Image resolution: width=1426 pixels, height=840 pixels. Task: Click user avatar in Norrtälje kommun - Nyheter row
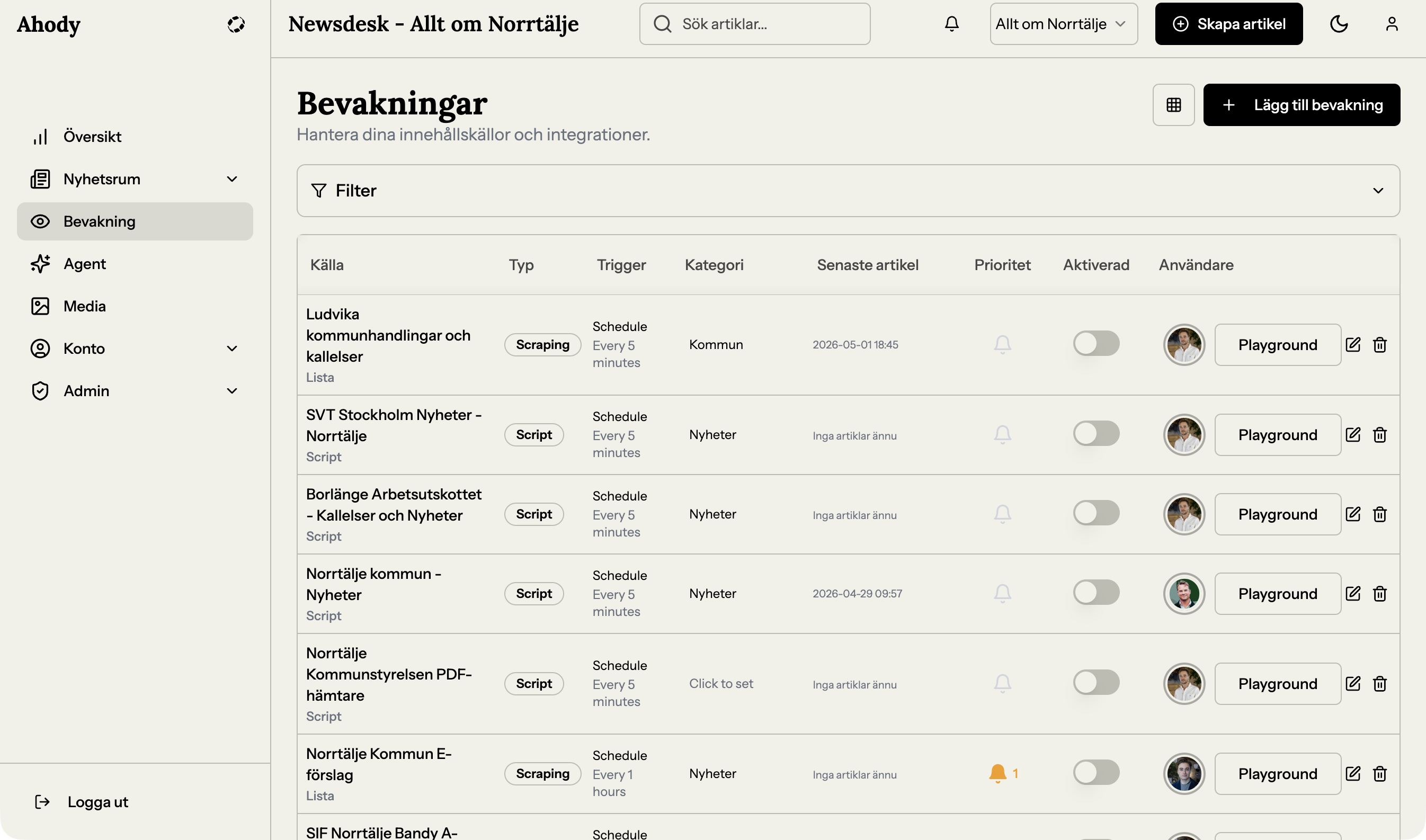(1184, 593)
